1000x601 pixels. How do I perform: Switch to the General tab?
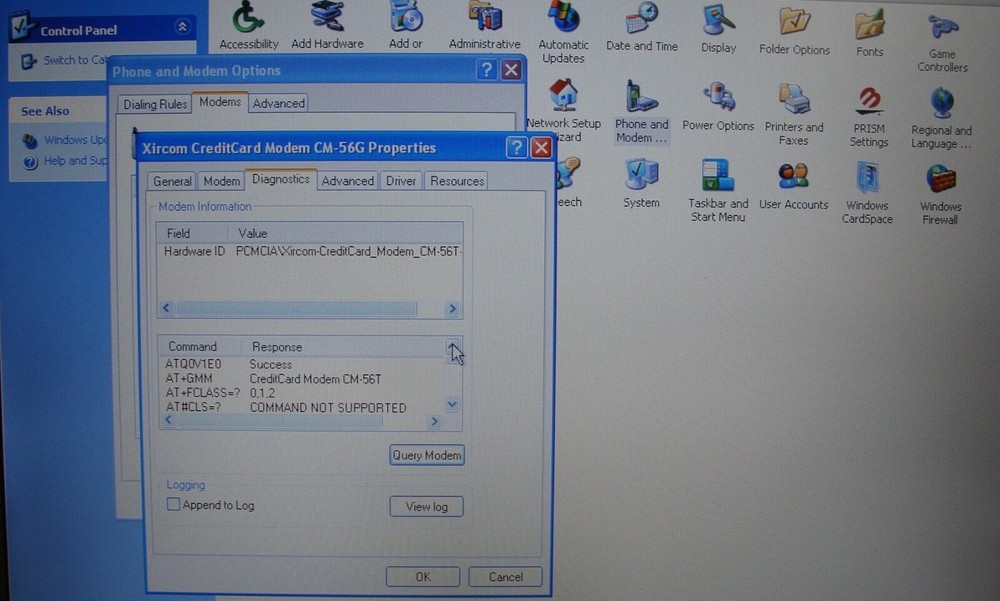click(172, 181)
